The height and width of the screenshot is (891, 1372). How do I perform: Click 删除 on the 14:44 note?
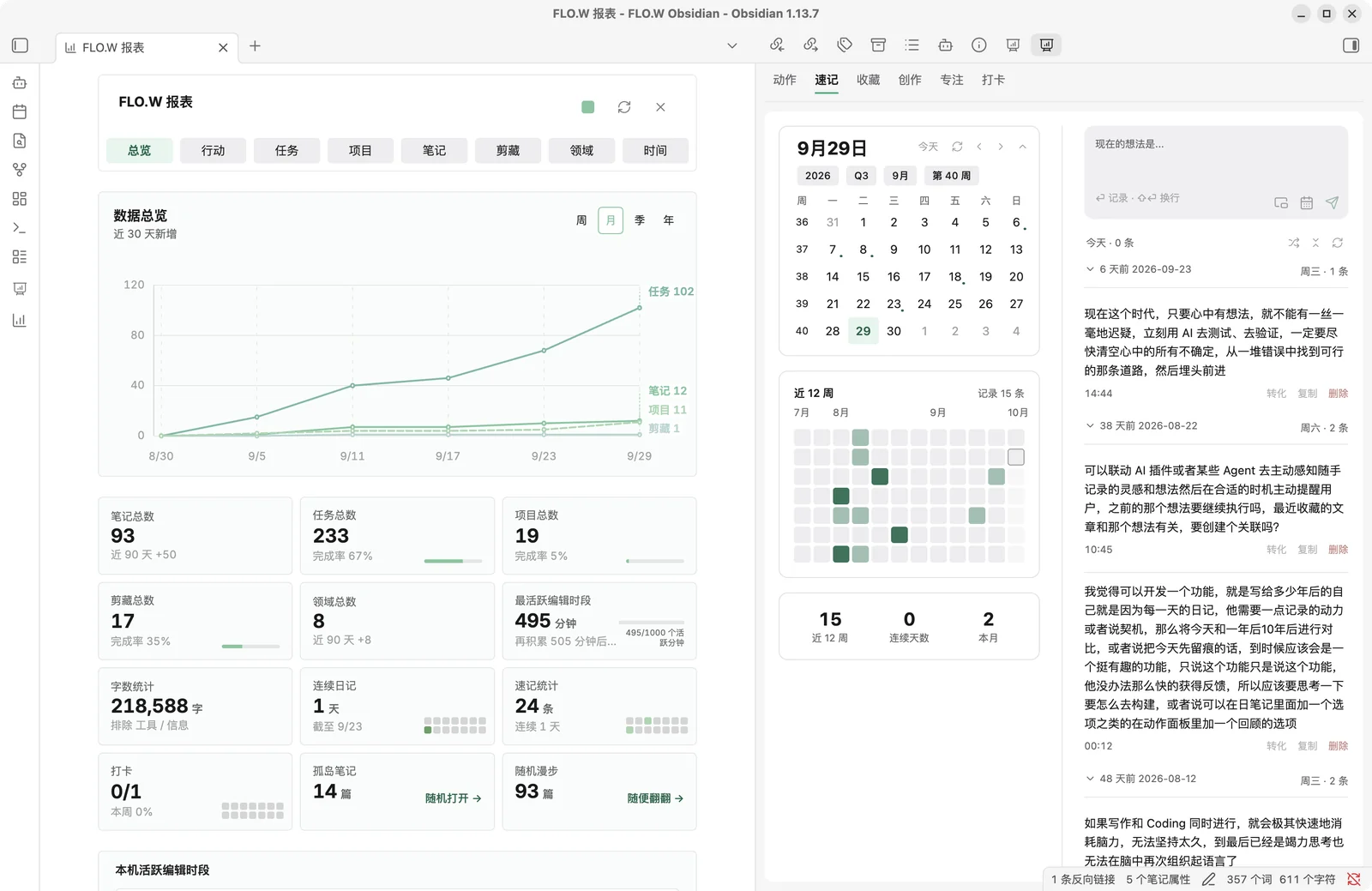coord(1338,394)
